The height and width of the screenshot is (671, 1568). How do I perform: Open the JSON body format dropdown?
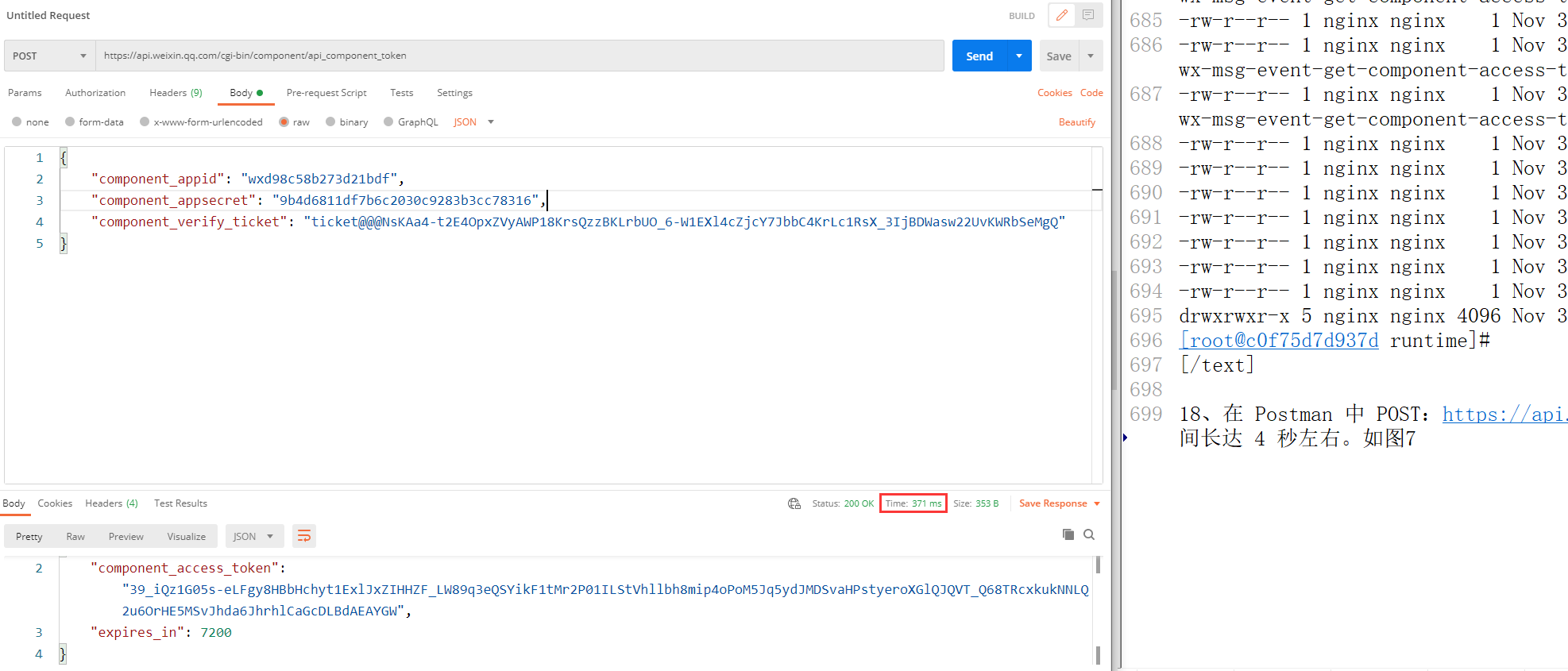(x=473, y=121)
